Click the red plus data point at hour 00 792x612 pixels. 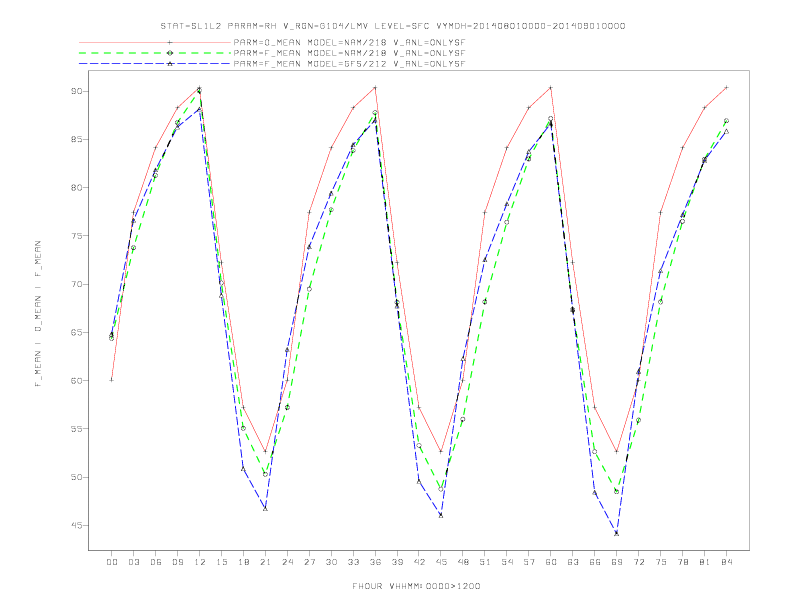pos(112,380)
